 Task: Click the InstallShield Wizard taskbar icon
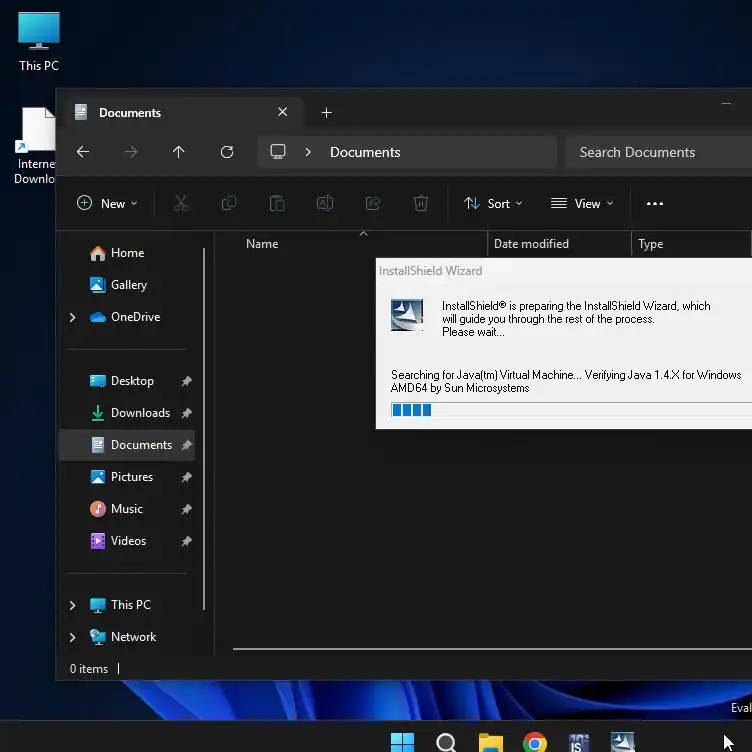(x=623, y=742)
